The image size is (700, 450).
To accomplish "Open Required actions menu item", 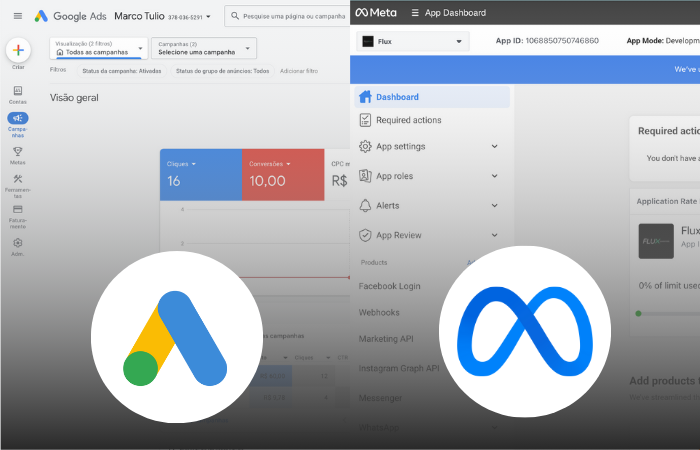I will click(x=408, y=120).
